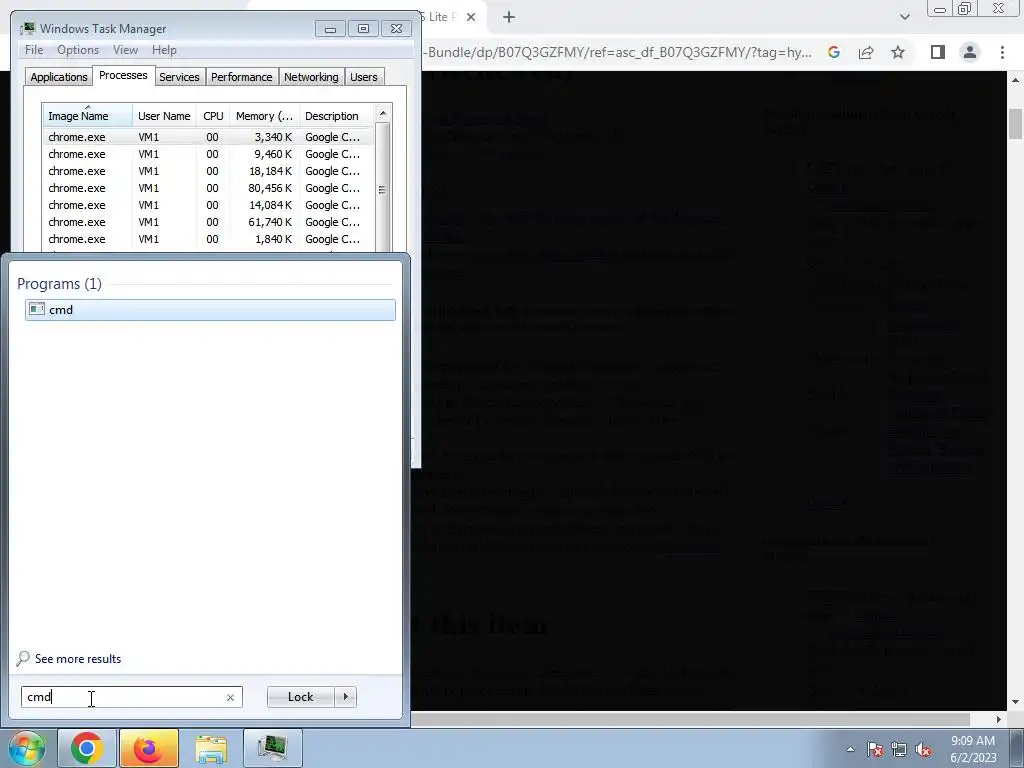1024x768 pixels.
Task: Switch to the Applications tab
Action: [59, 77]
